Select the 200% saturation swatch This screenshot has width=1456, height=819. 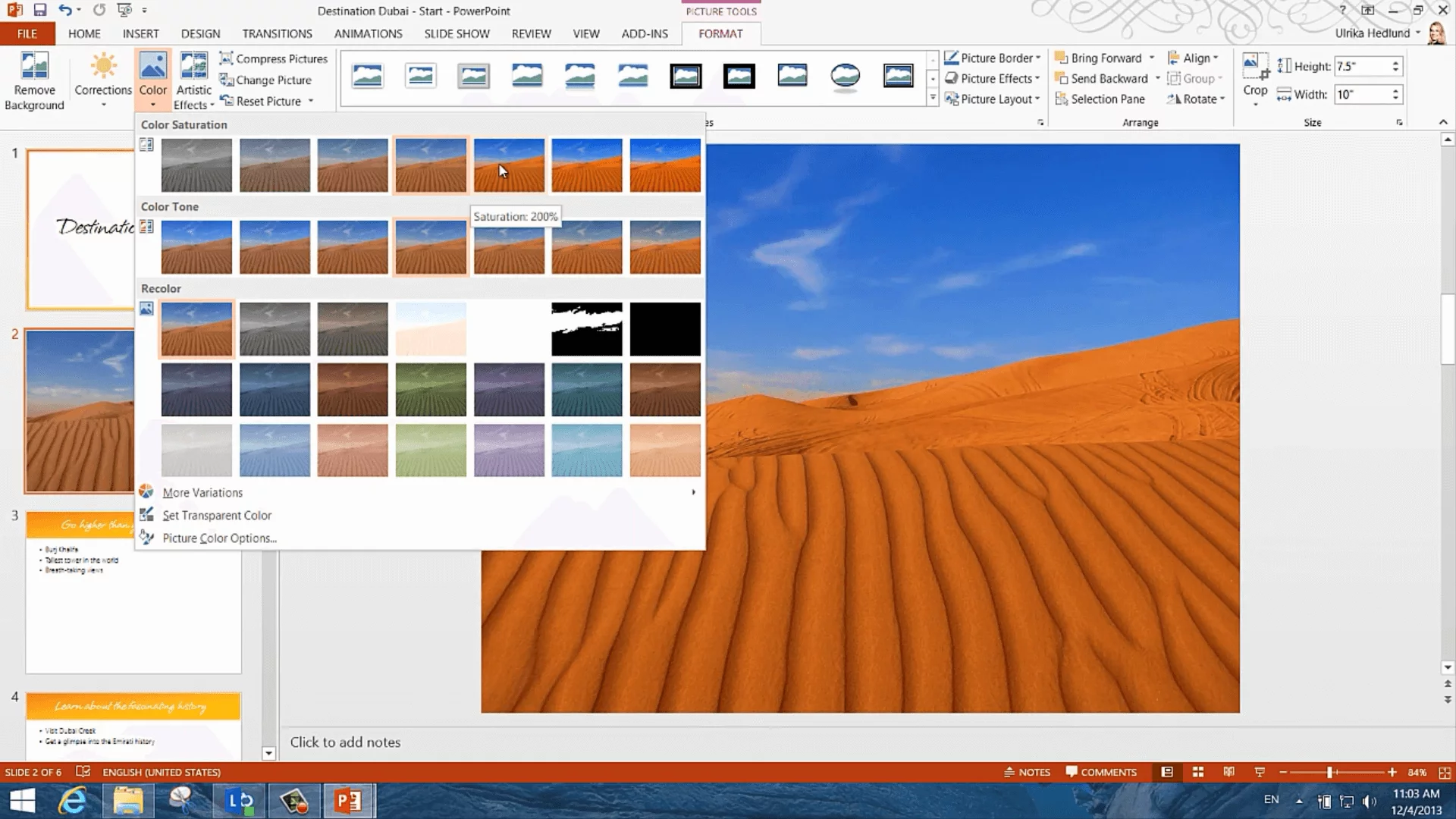click(509, 165)
